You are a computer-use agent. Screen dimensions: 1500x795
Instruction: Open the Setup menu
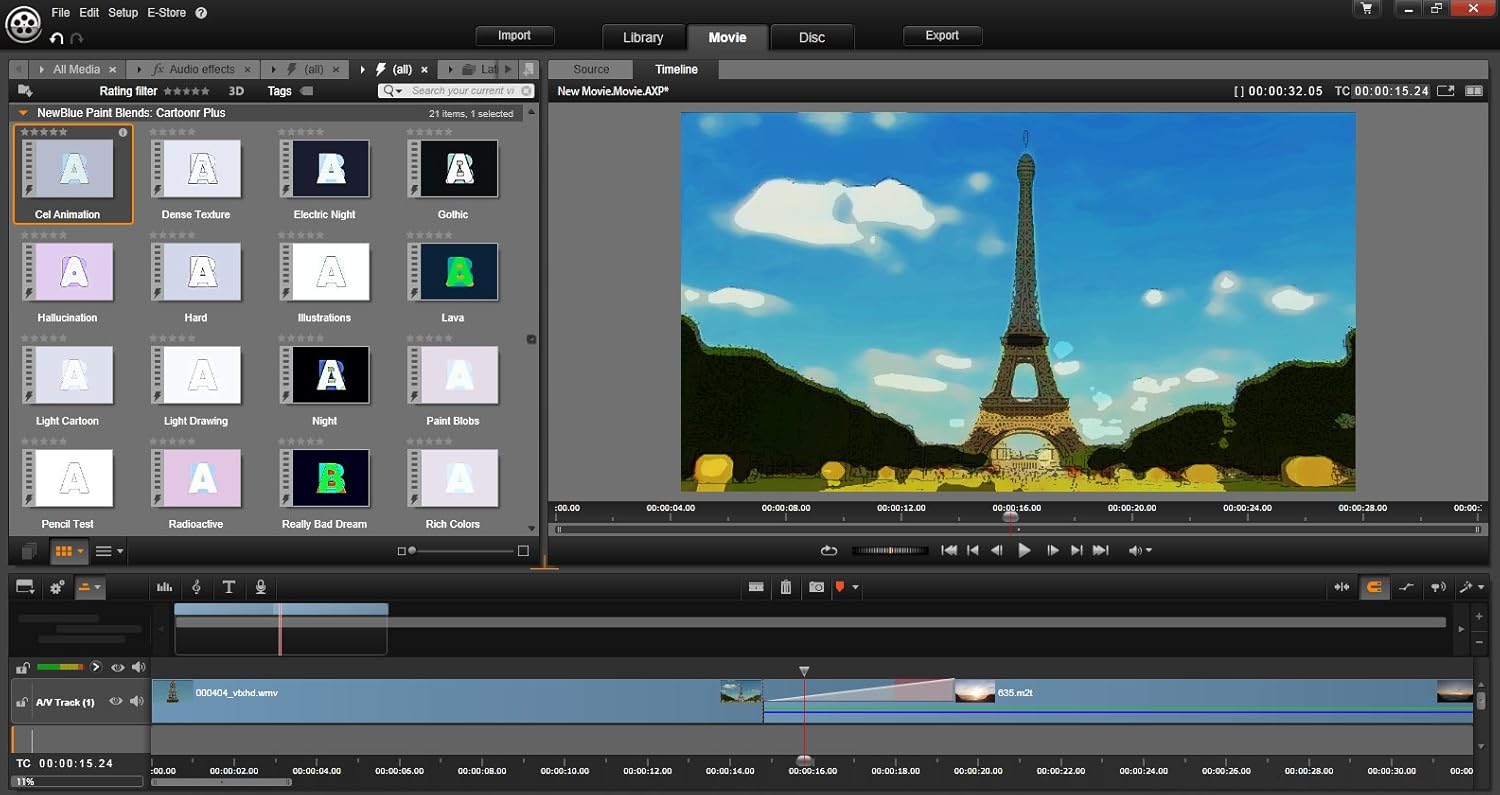[x=123, y=13]
